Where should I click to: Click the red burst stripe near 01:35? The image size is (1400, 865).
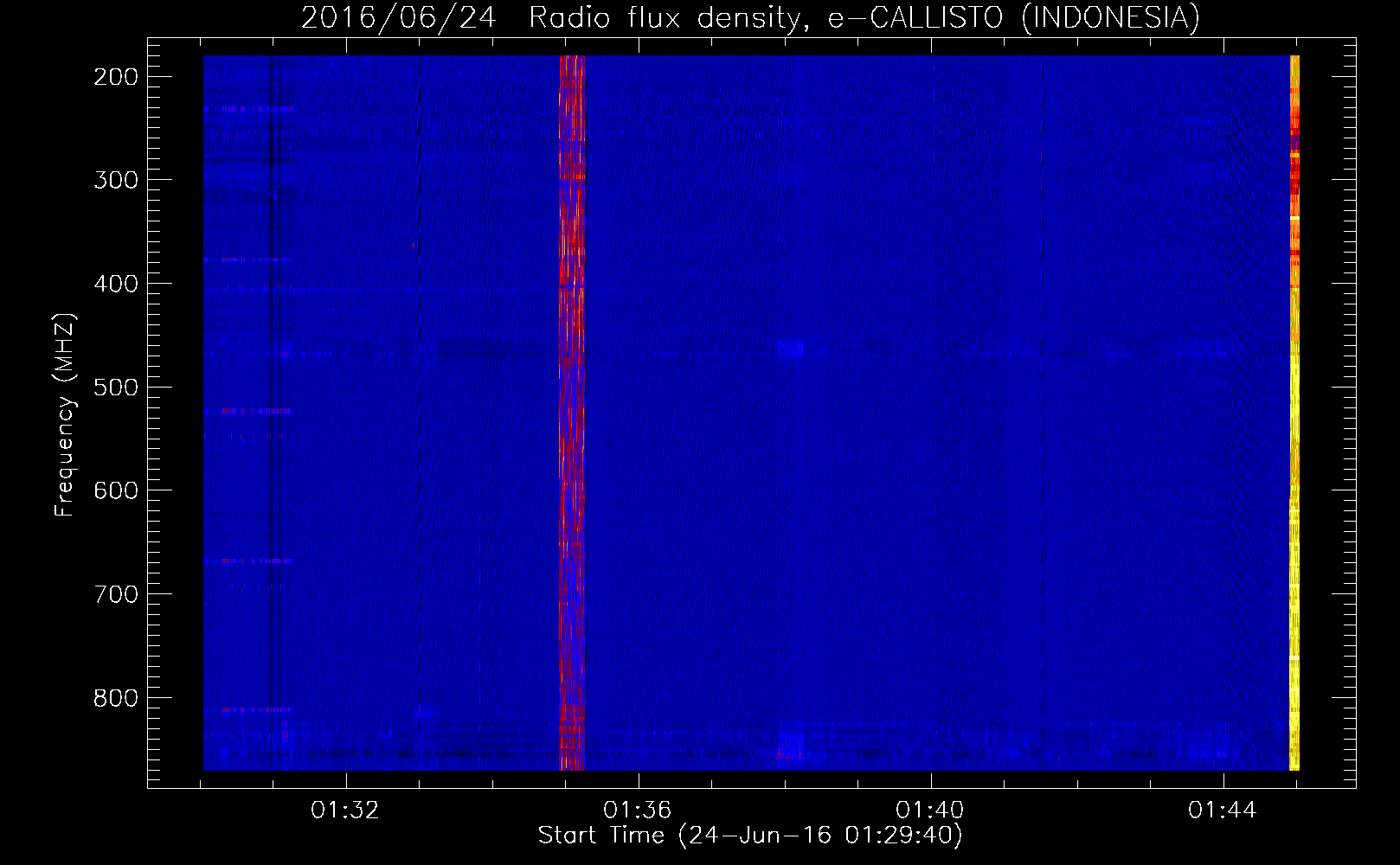coord(572,413)
